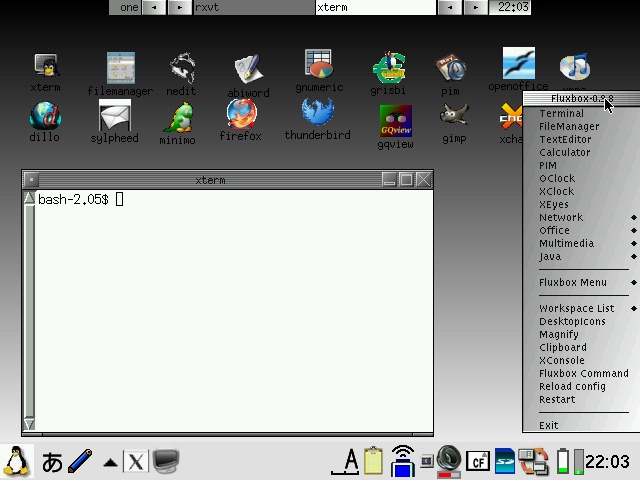The height and width of the screenshot is (480, 640).
Task: Switch to the rxvt toolbar entry
Action: coord(252,7)
